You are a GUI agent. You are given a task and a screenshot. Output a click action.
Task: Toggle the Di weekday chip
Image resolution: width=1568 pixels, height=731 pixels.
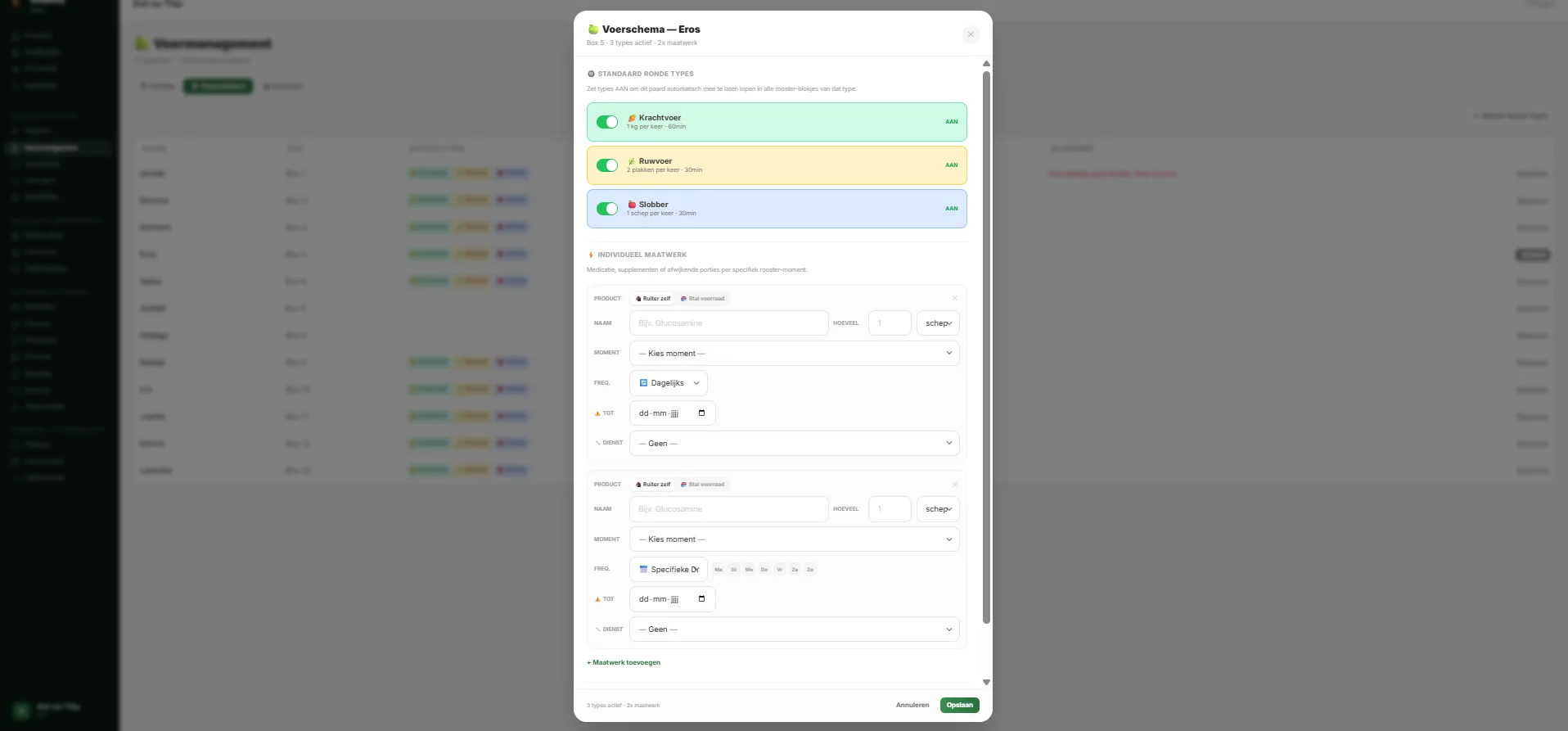click(x=734, y=570)
